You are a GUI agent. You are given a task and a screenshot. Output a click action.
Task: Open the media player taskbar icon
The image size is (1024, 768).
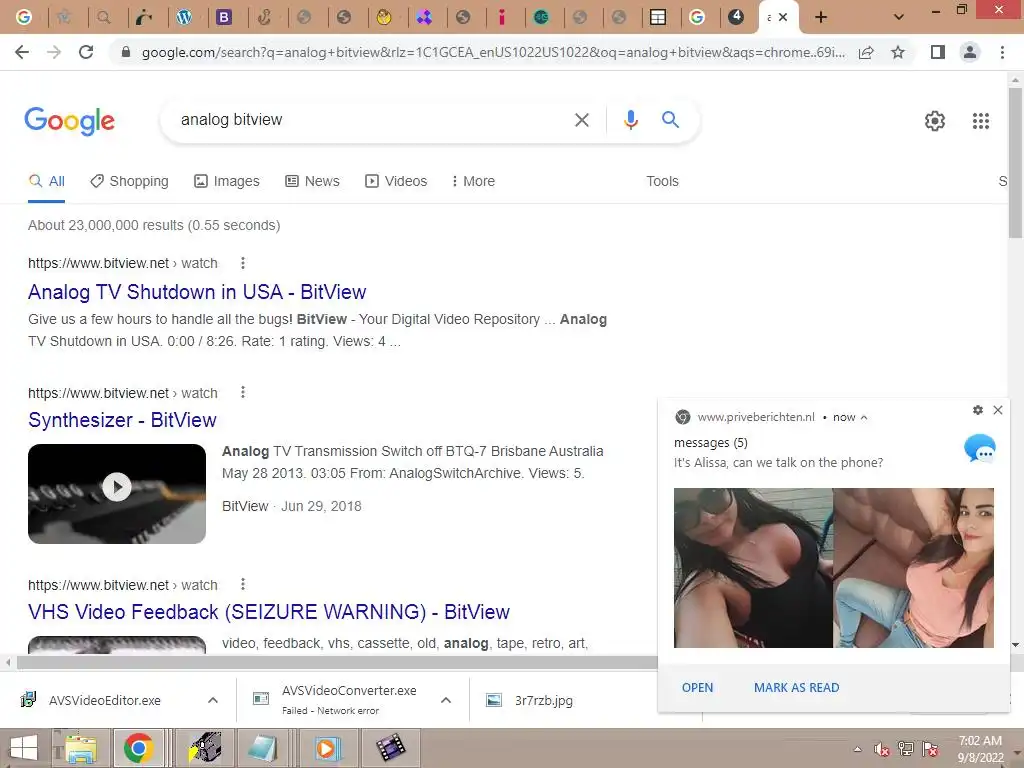(326, 748)
